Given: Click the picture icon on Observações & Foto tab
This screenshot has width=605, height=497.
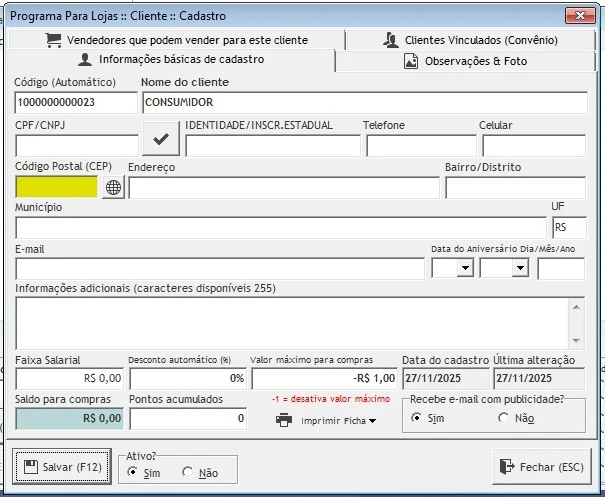Looking at the screenshot, I should 411,61.
